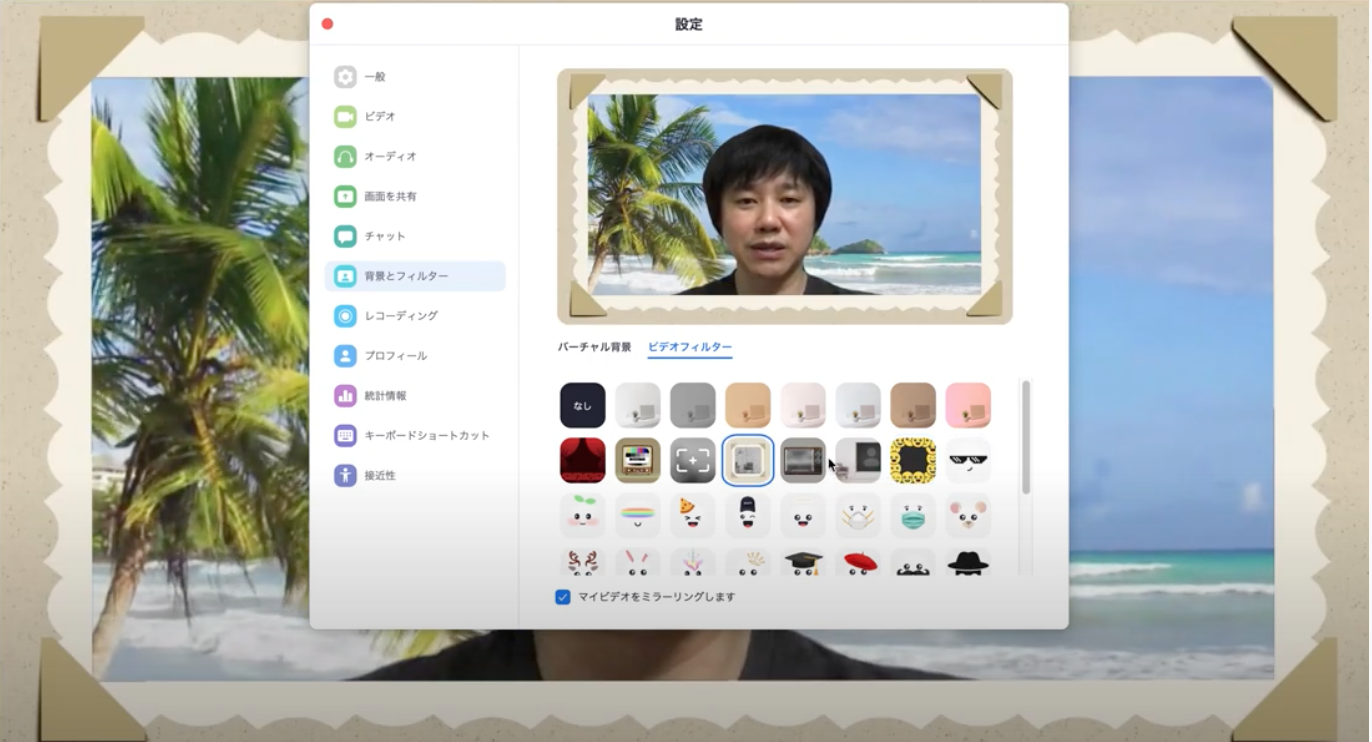This screenshot has width=1372, height=742.
Task: Open the 画面を共有 (Share Screen) settings
Action: click(x=414, y=197)
